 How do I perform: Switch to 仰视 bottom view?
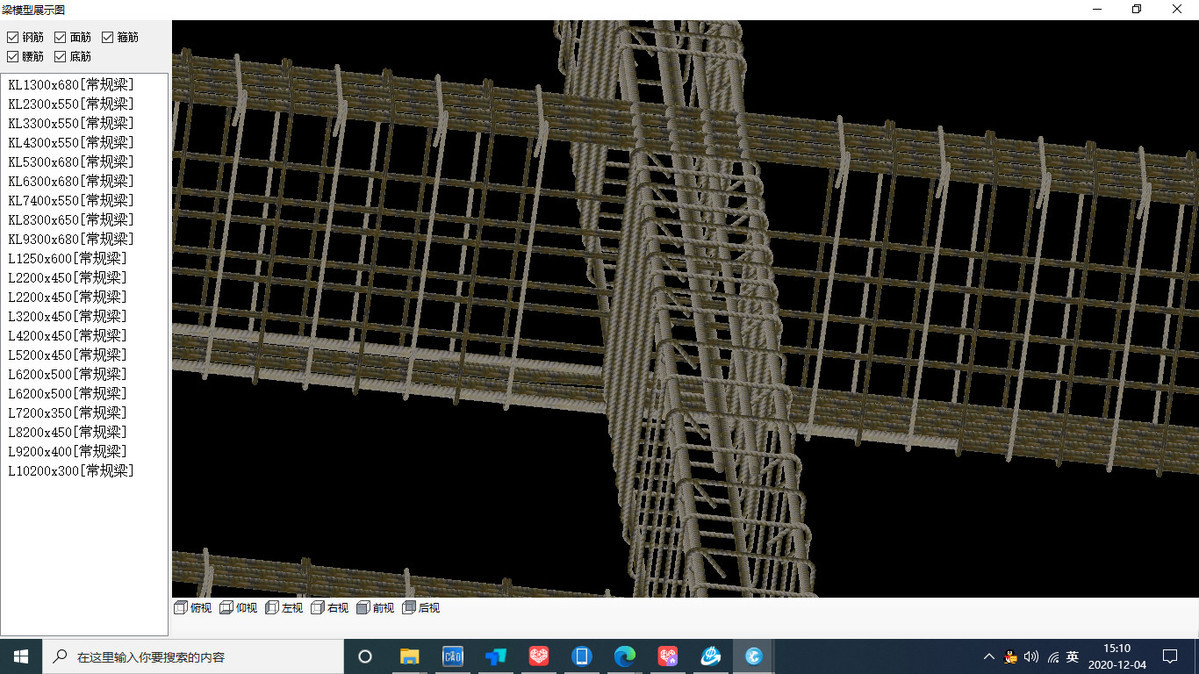click(239, 607)
